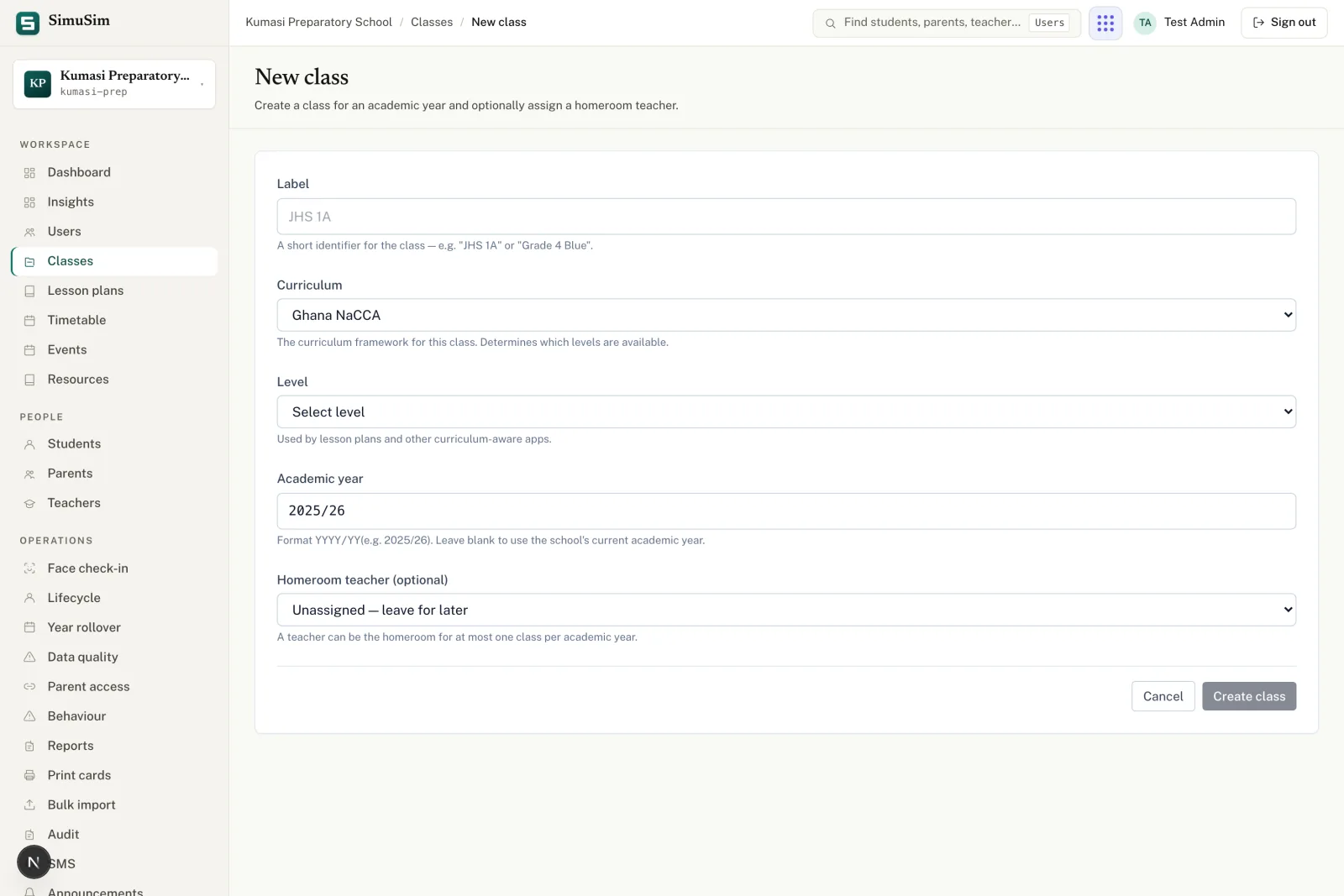Click the Timetable calendar icon
The width and height of the screenshot is (1344, 896).
tap(29, 321)
